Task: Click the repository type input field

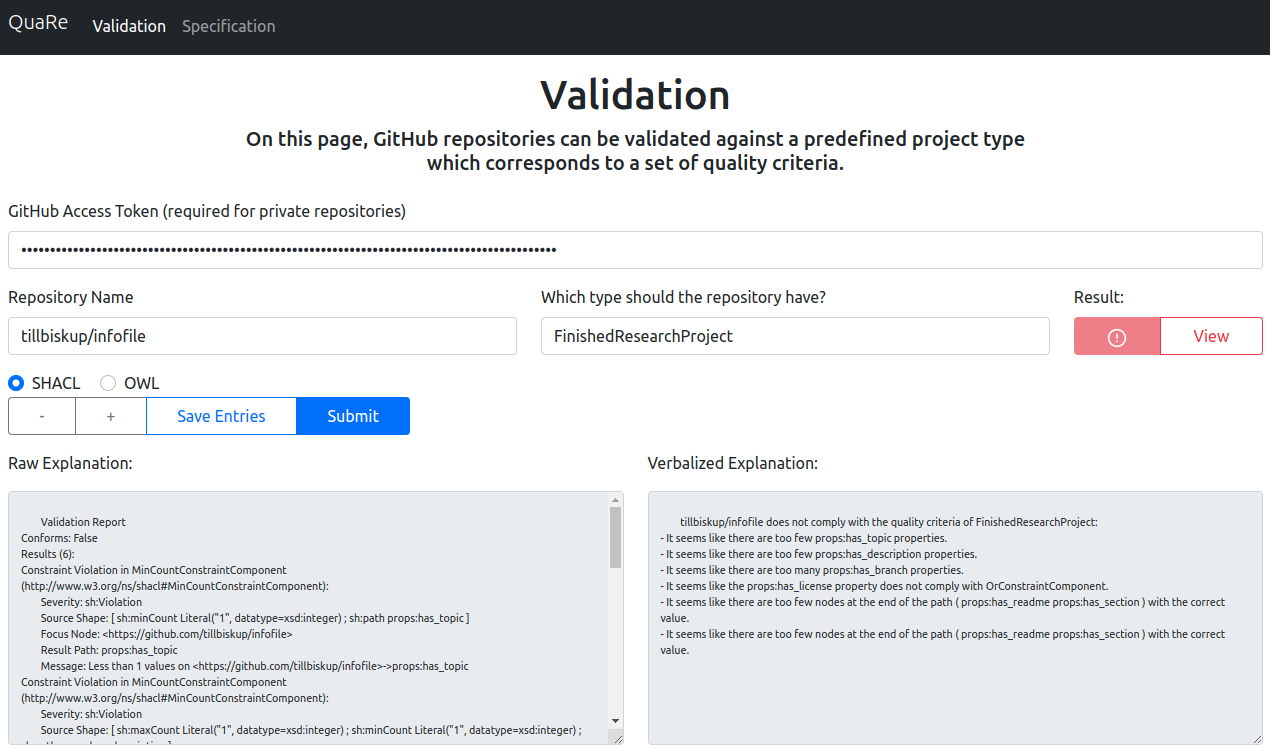Action: [x=795, y=336]
